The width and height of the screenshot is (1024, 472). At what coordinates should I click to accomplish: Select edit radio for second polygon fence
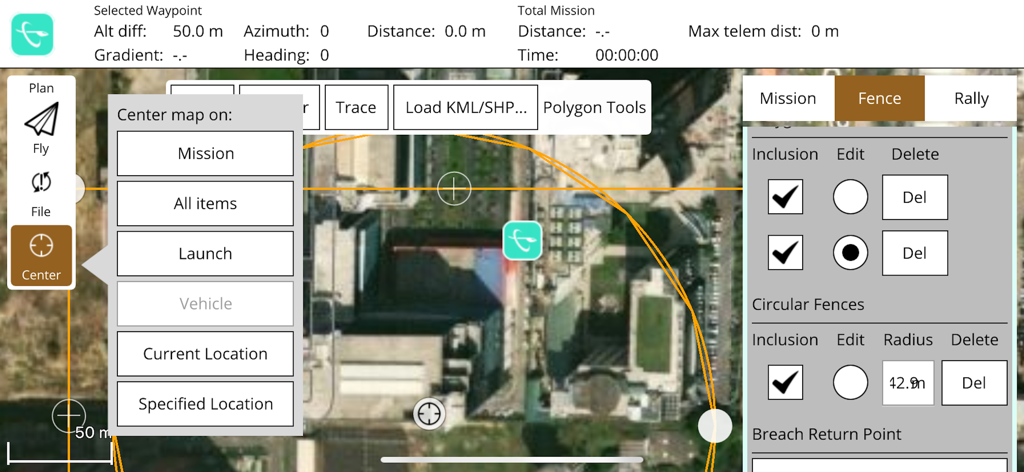(850, 253)
